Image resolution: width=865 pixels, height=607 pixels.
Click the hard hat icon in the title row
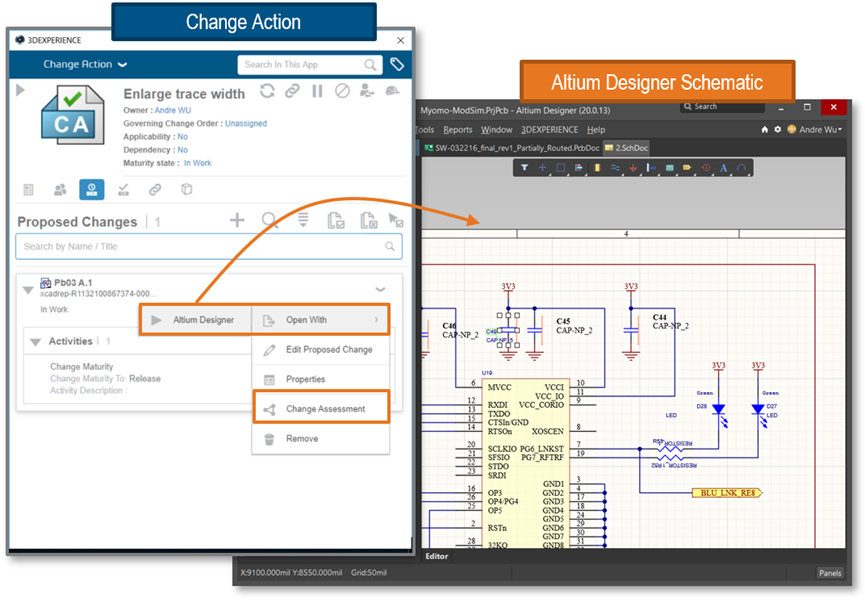coord(392,91)
